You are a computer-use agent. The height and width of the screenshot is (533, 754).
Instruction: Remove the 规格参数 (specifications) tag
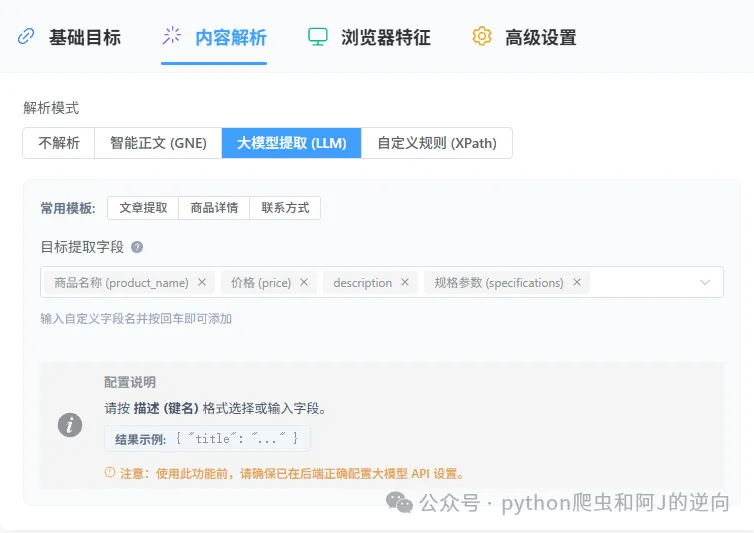[577, 282]
